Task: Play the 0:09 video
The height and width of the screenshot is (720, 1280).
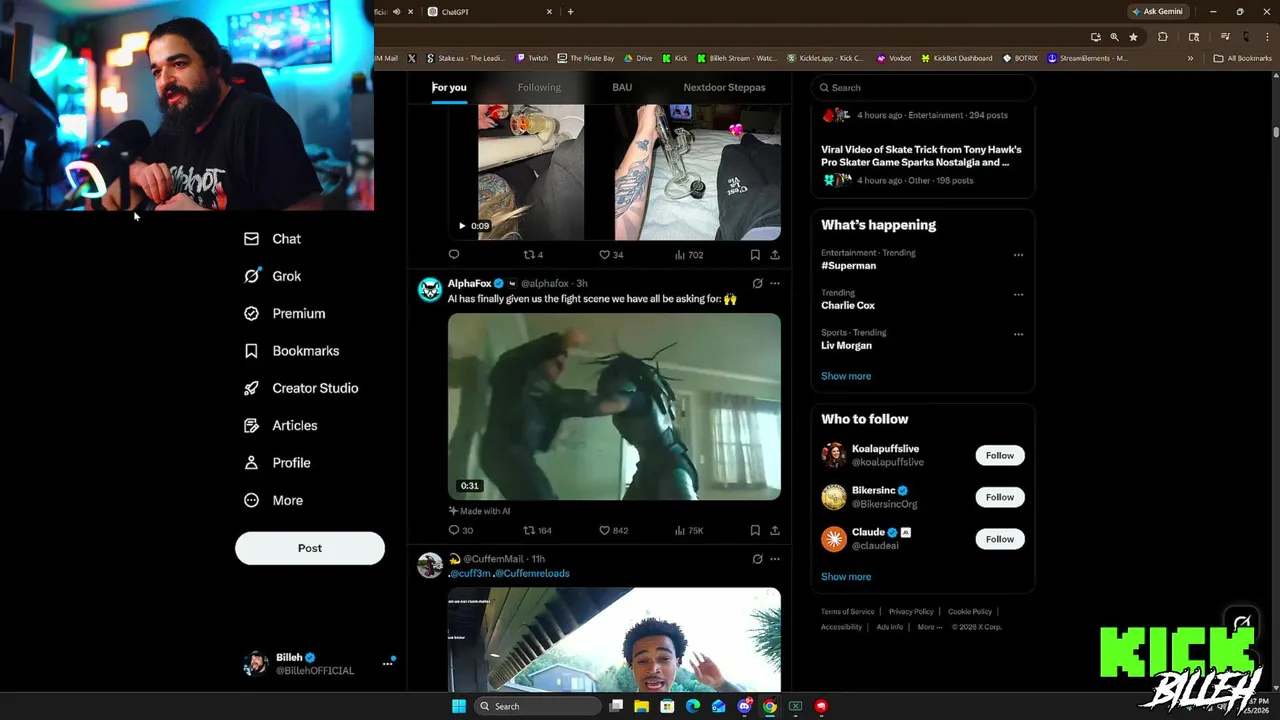Action: [462, 226]
